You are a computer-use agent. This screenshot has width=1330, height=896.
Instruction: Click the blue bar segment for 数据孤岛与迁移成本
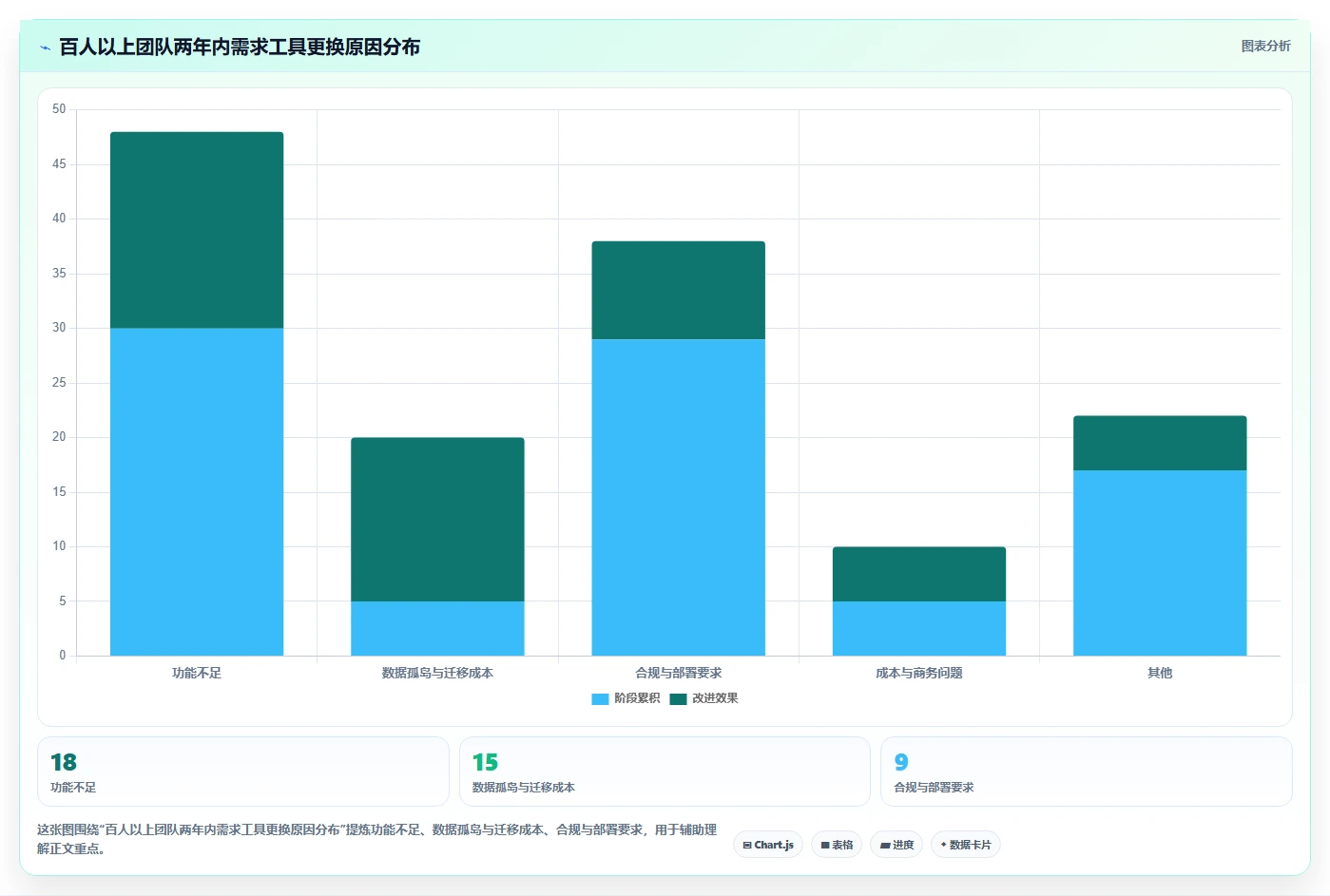(437, 628)
